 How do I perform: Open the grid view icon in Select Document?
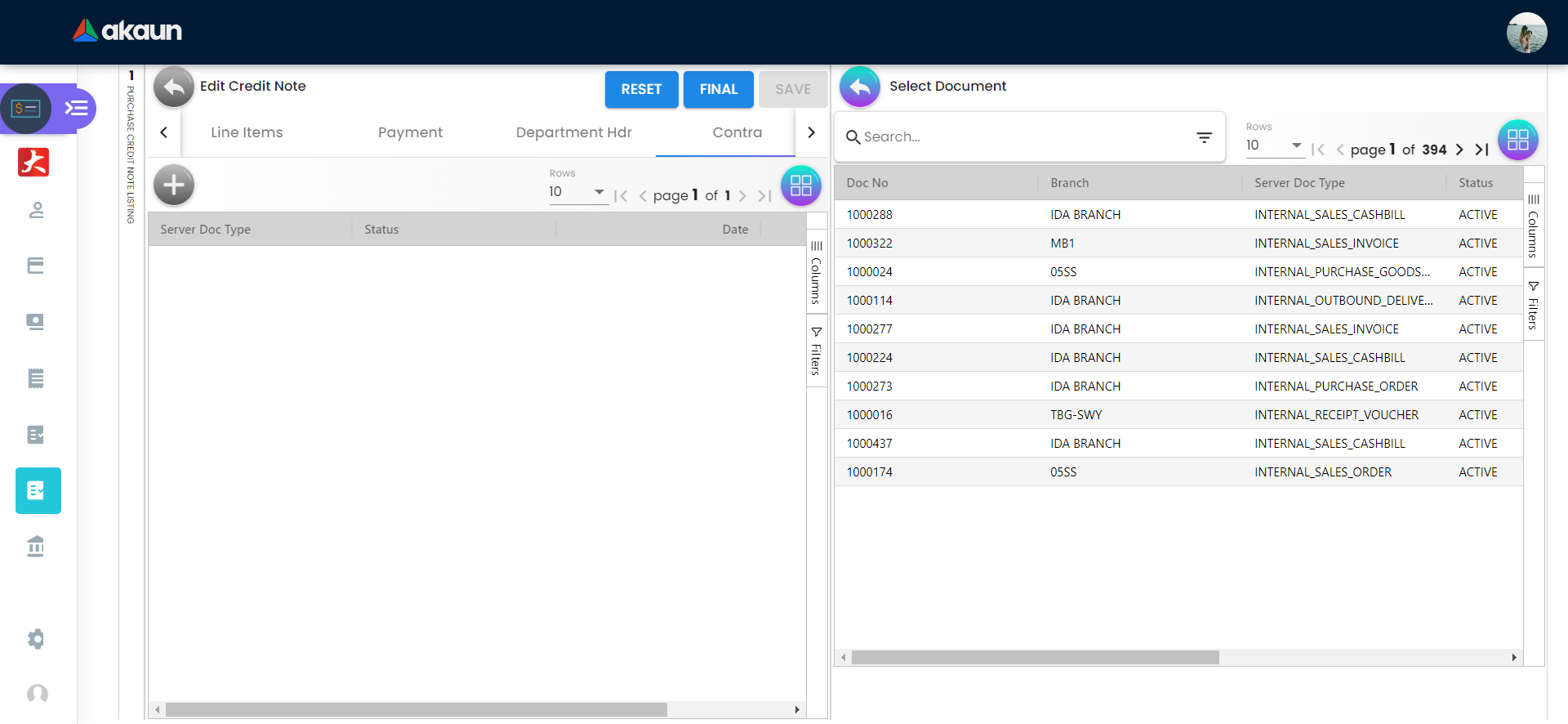tap(1517, 140)
